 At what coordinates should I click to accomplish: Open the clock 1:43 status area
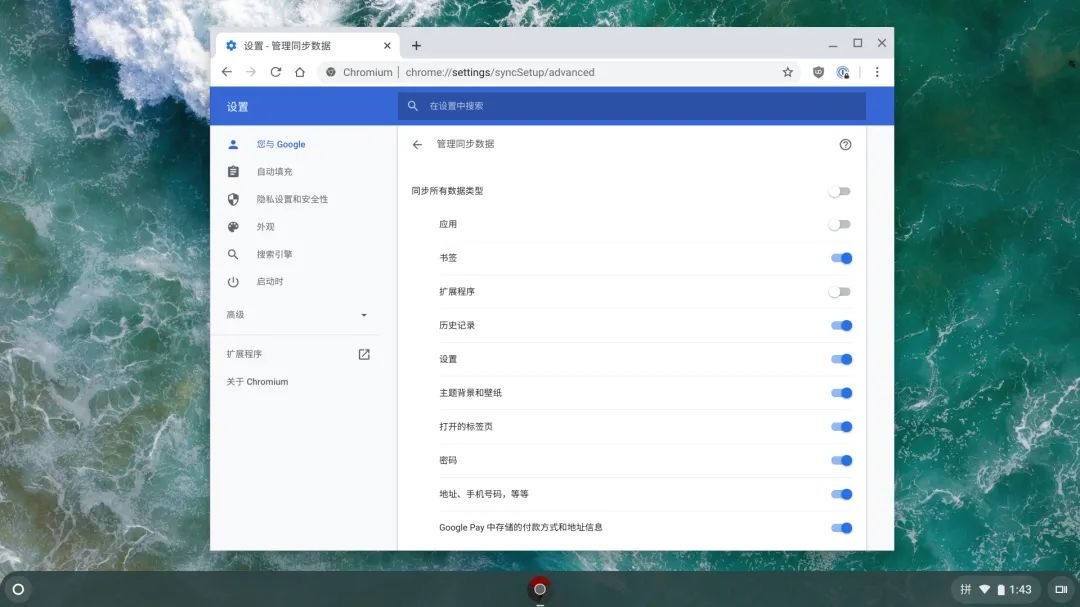pos(1020,589)
